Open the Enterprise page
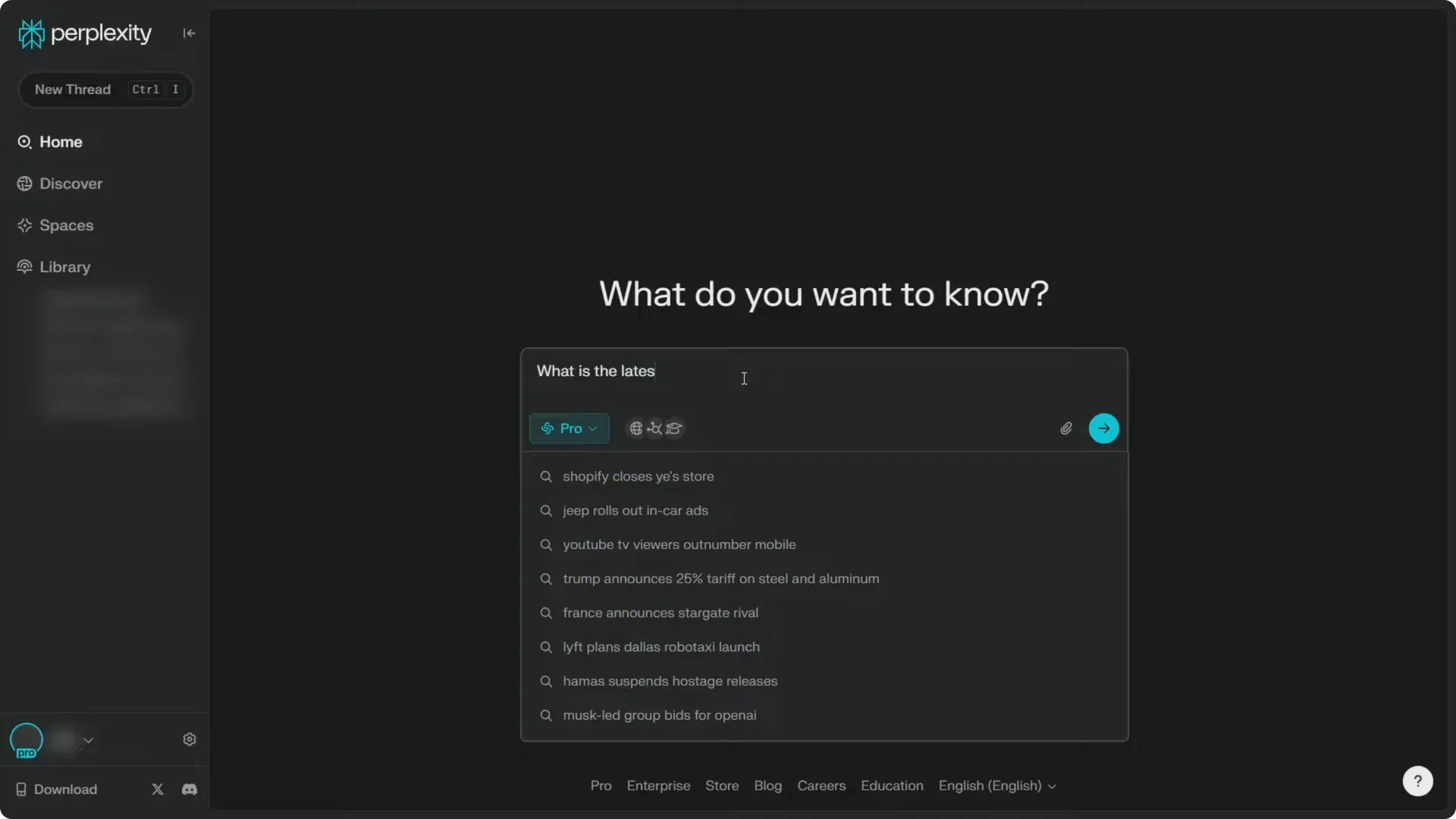 657,786
